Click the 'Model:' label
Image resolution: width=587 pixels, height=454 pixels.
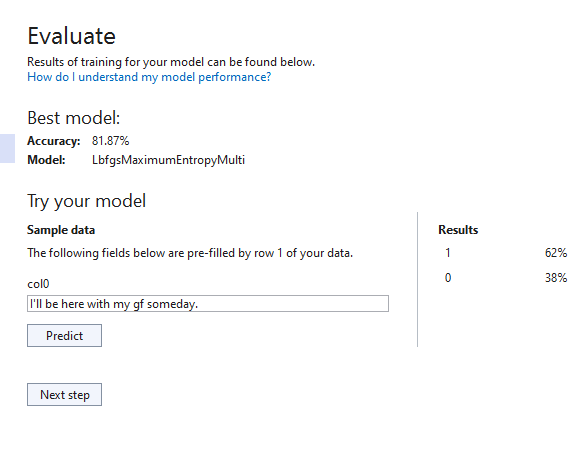[46, 160]
